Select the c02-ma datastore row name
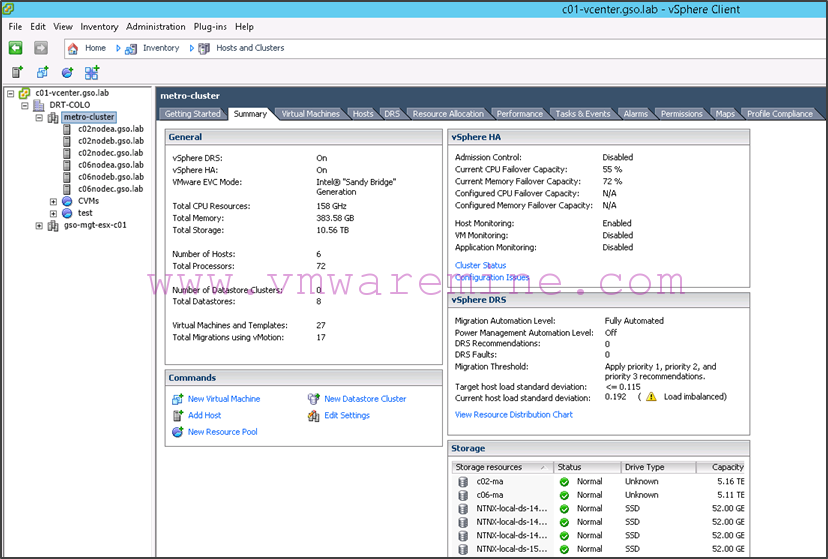The height and width of the screenshot is (559, 828). tap(490, 481)
